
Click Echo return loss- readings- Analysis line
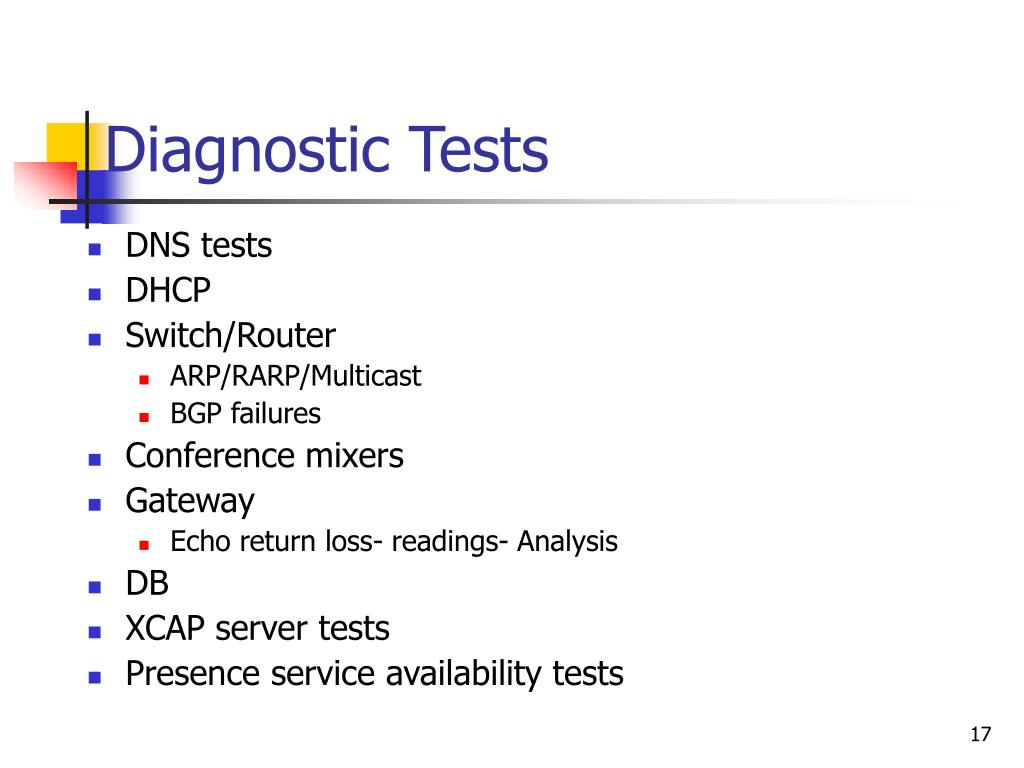[394, 542]
